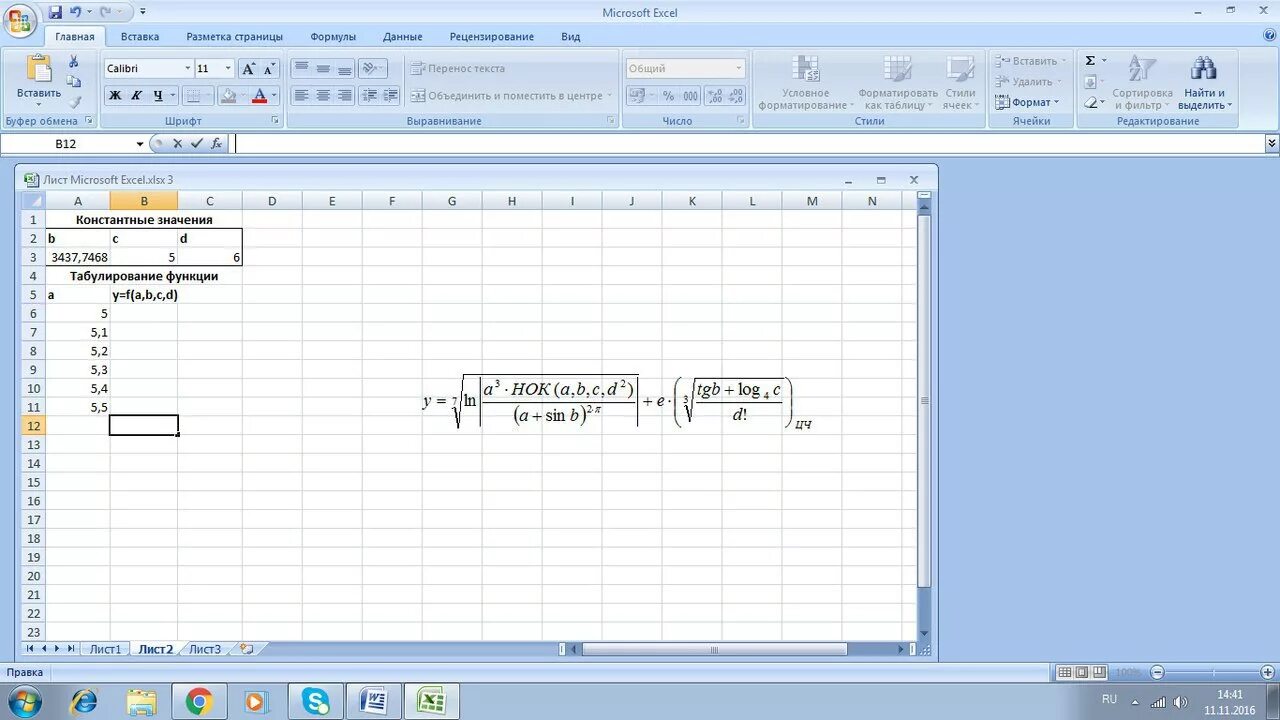Click Перенос текста wrap text button
This screenshot has width=1280, height=720.
[x=458, y=69]
